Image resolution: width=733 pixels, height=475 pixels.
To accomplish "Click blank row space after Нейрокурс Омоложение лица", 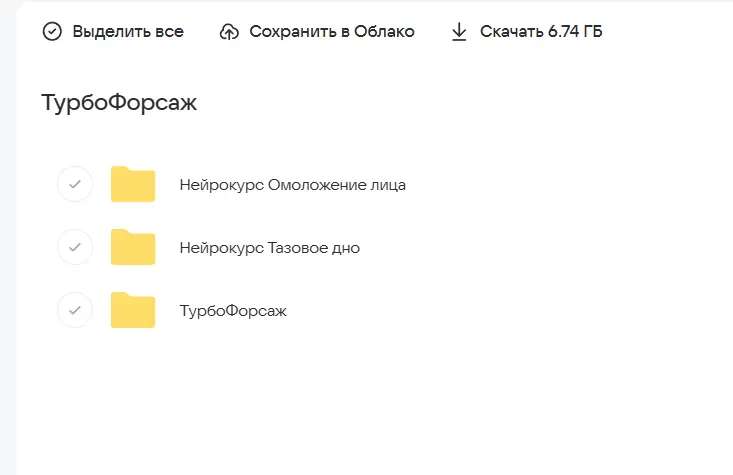I will (x=561, y=184).
